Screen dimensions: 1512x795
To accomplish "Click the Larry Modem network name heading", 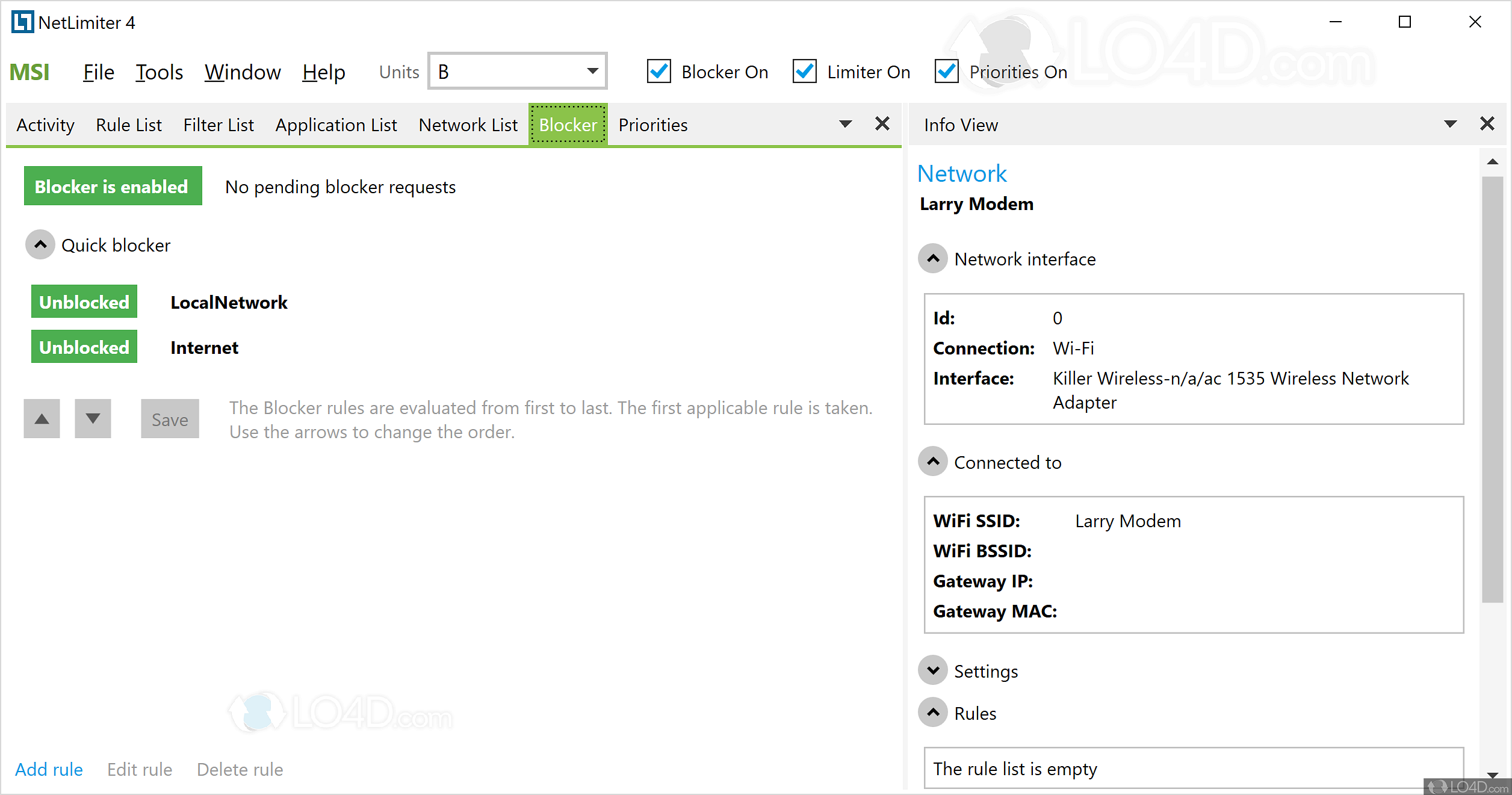I will point(976,204).
